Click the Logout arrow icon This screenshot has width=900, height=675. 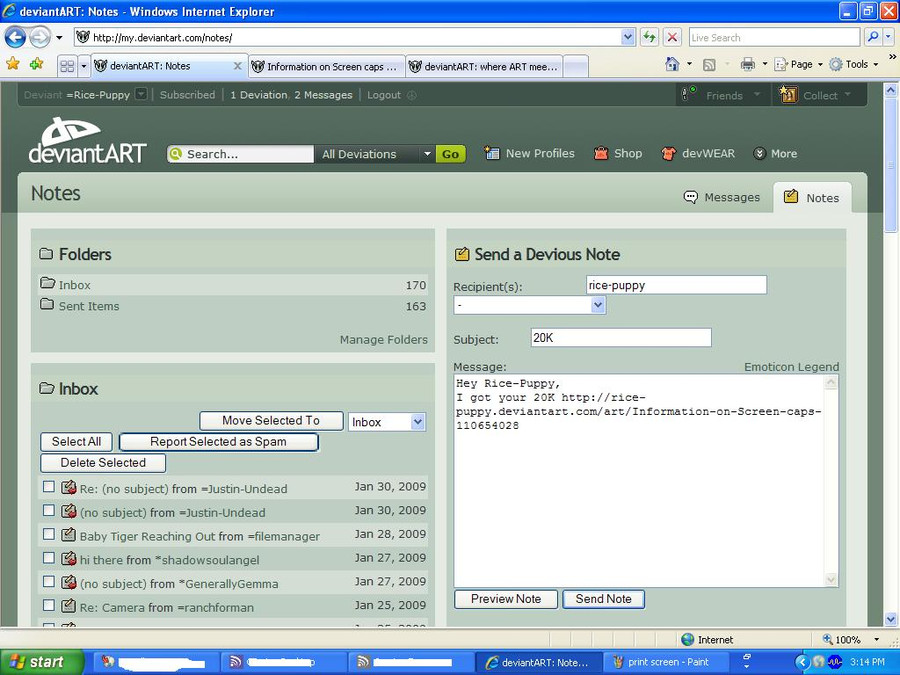pos(412,95)
